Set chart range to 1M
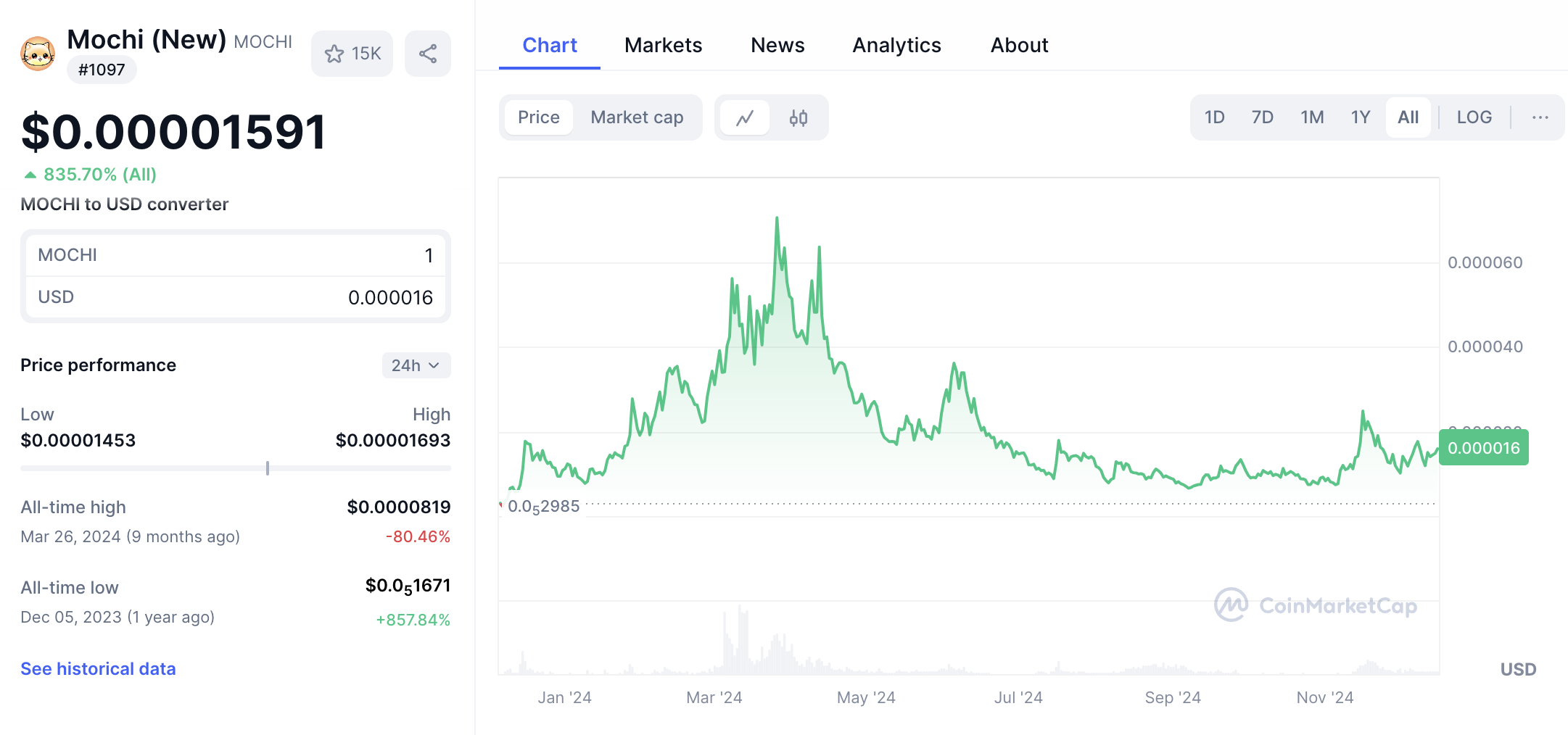Viewport: 1568px width, 735px height. pos(1312,117)
